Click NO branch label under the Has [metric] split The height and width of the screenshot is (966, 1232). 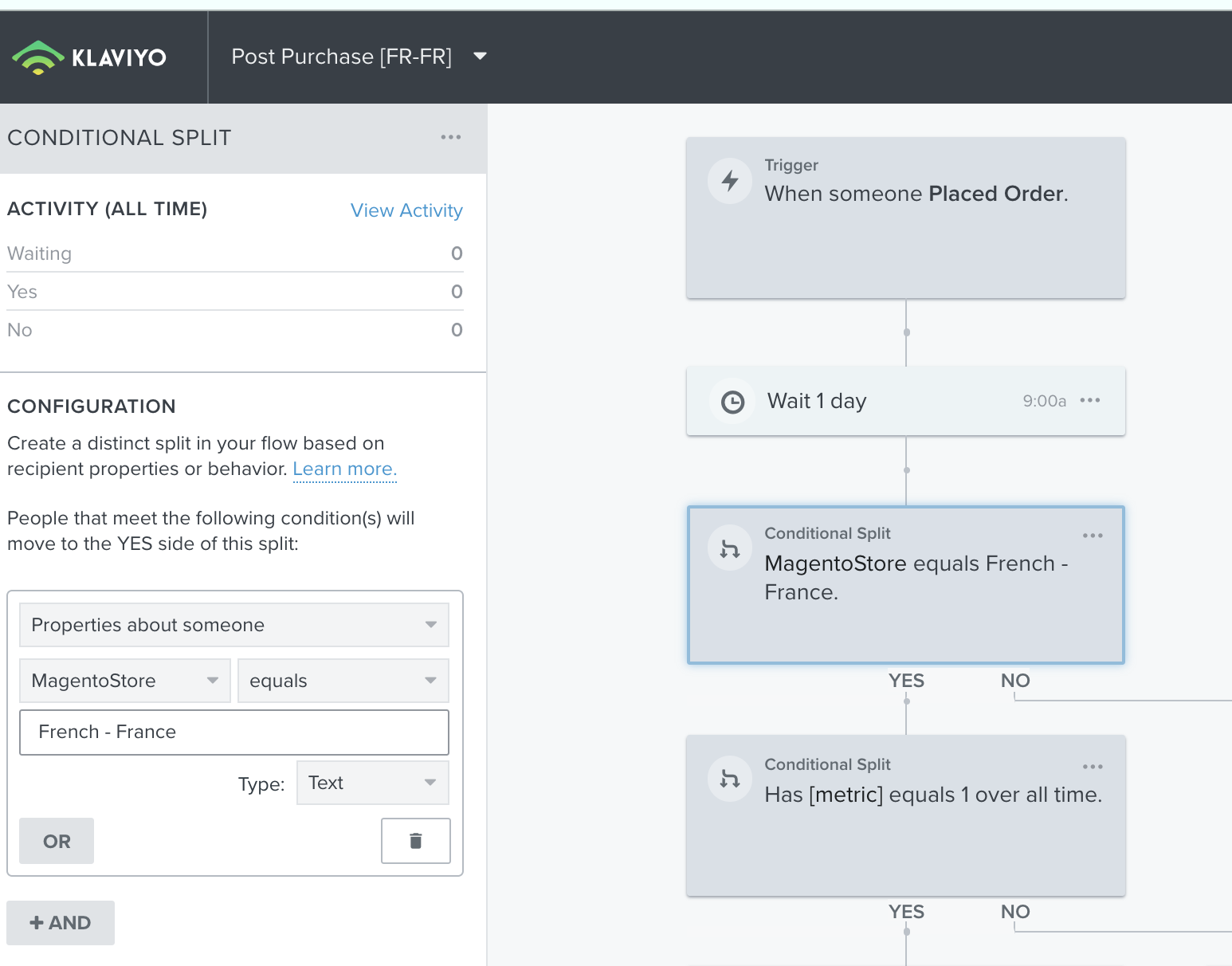point(1015,912)
